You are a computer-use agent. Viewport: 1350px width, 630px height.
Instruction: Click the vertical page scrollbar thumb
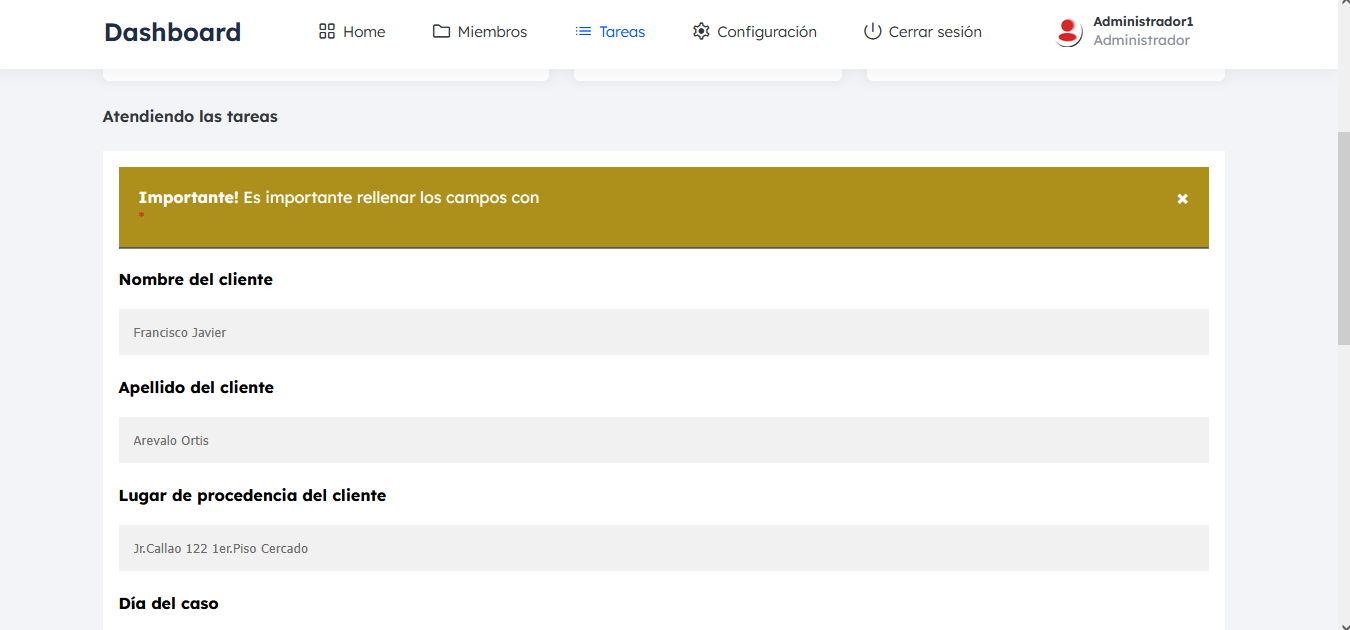[x=1343, y=238]
